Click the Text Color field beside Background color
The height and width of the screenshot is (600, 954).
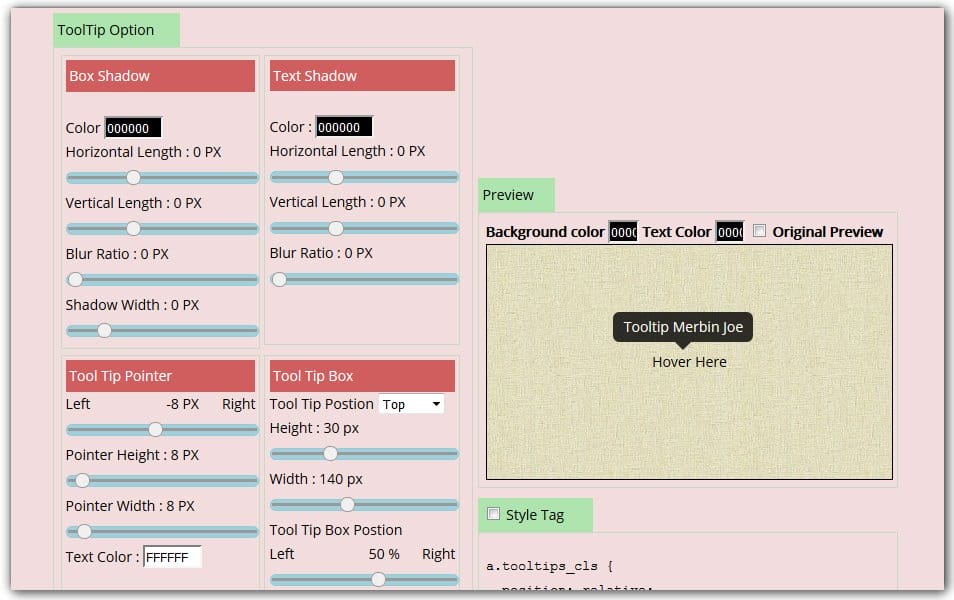click(730, 231)
